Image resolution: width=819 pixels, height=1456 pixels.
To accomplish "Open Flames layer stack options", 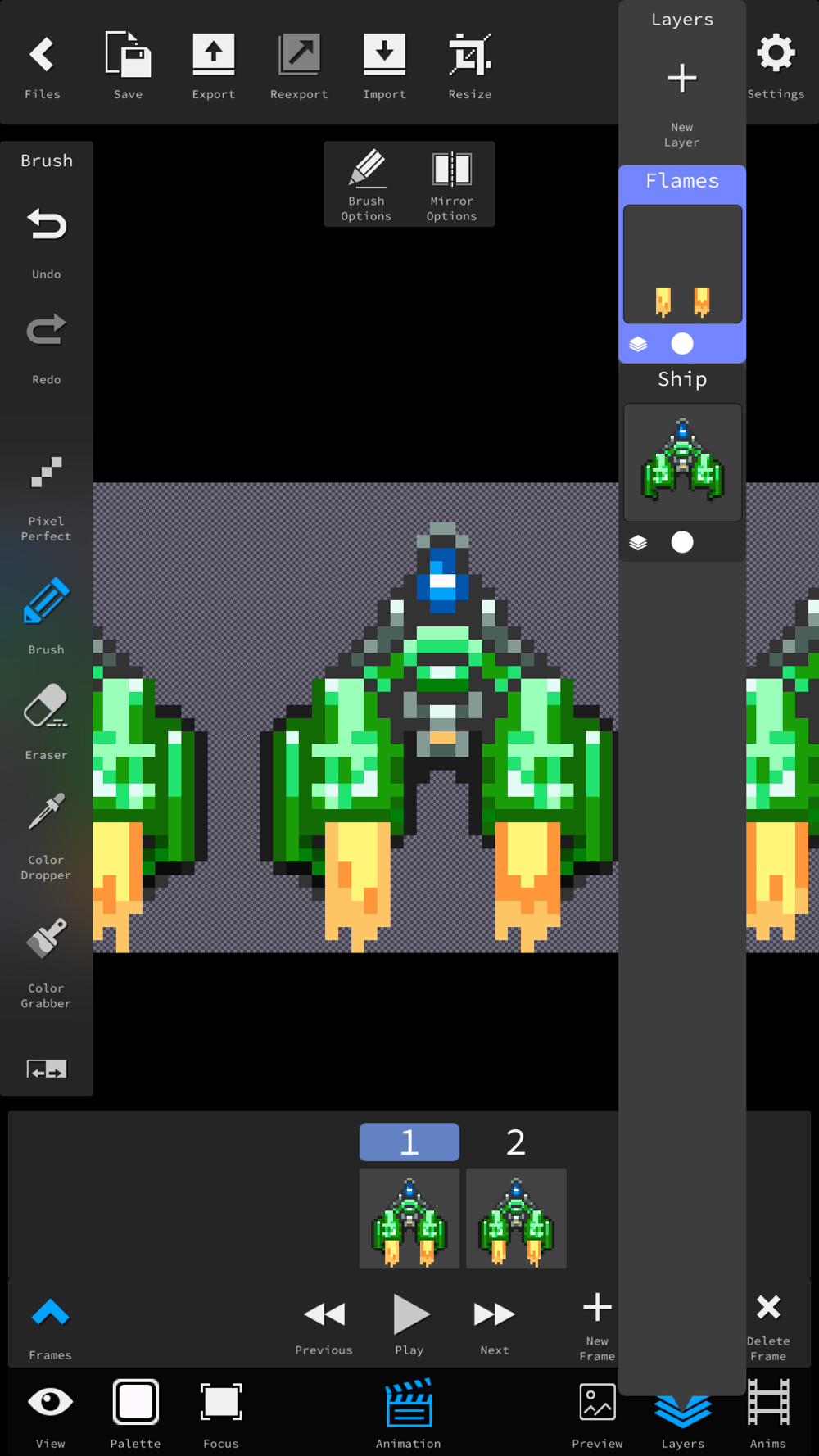I will [638, 344].
